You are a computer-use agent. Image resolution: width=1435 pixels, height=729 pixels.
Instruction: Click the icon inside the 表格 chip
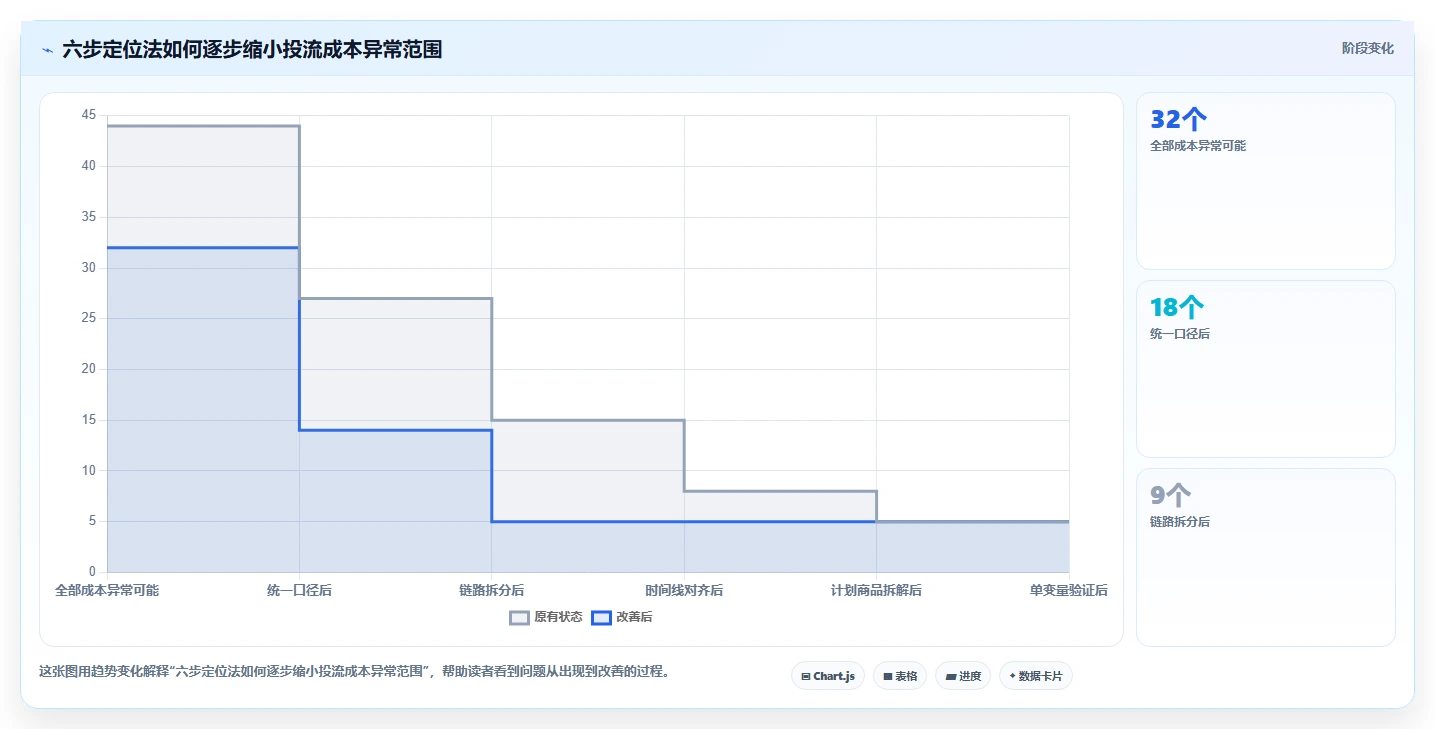tap(888, 677)
